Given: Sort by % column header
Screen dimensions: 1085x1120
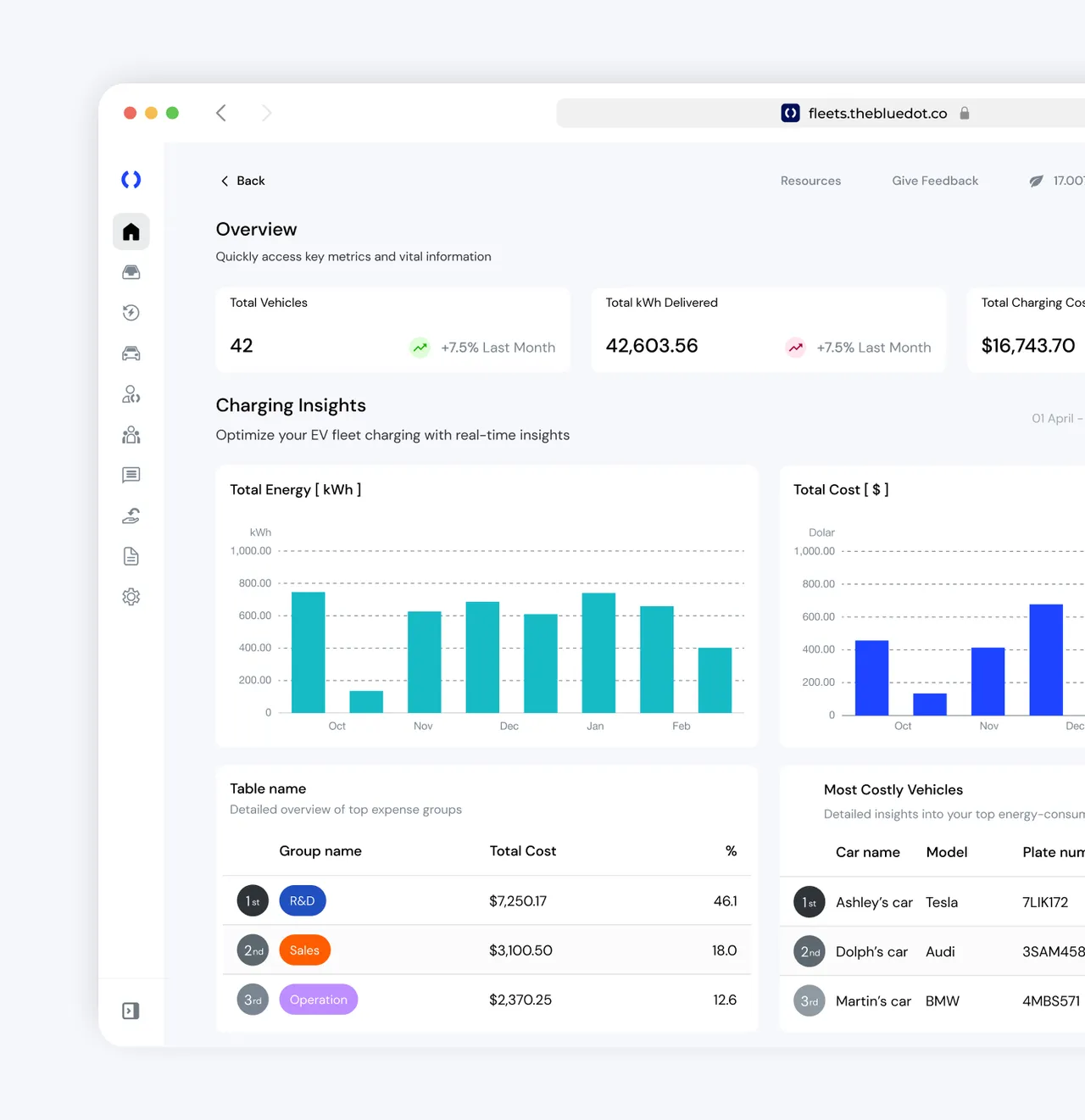Looking at the screenshot, I should click(x=731, y=850).
